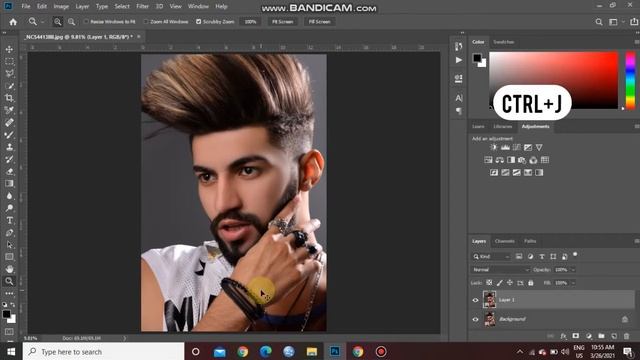The height and width of the screenshot is (360, 640).
Task: Open the Image menu
Action: click(61, 6)
